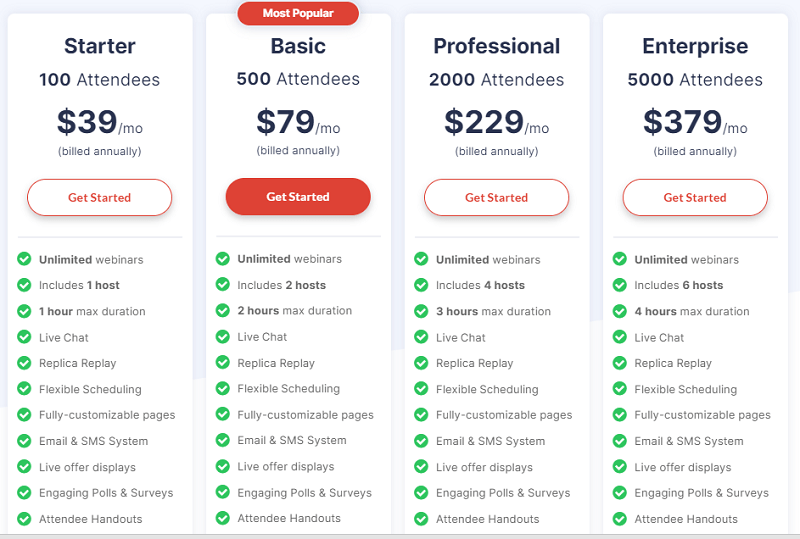Viewport: 800px width, 539px height.
Task: Click Starter's Unlimited webinars green check icon
Action: click(24, 259)
